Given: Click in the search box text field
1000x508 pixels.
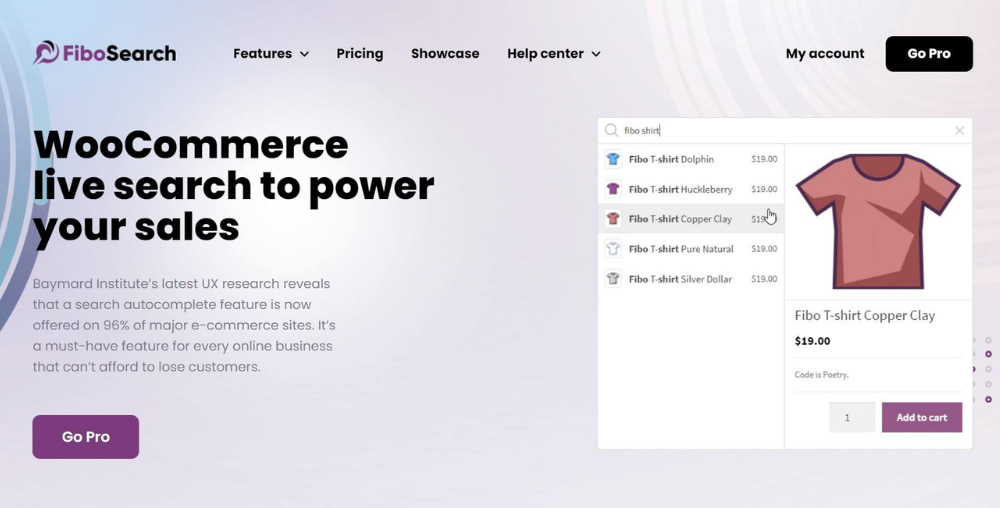Looking at the screenshot, I should tap(780, 130).
